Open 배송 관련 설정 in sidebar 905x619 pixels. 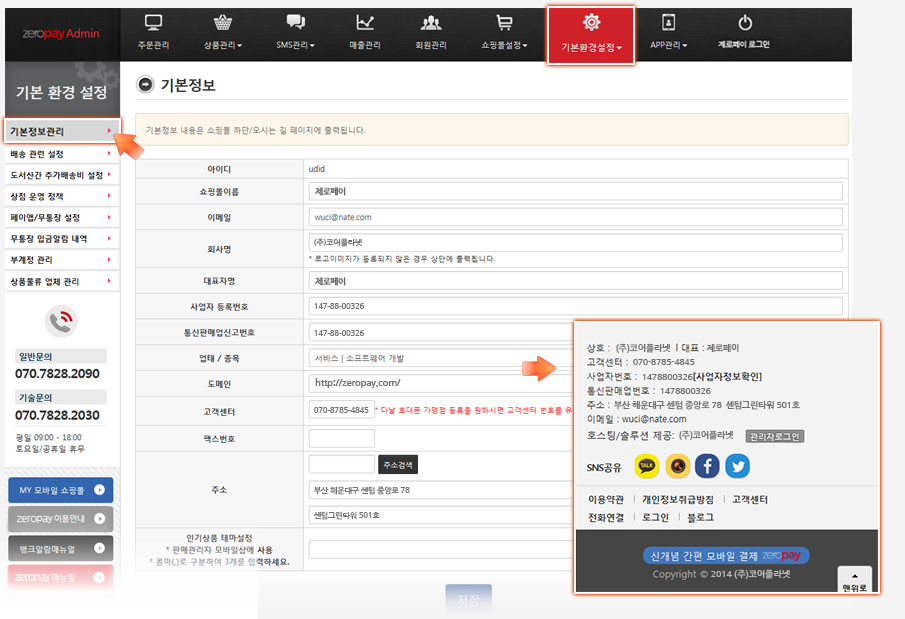tap(62, 154)
